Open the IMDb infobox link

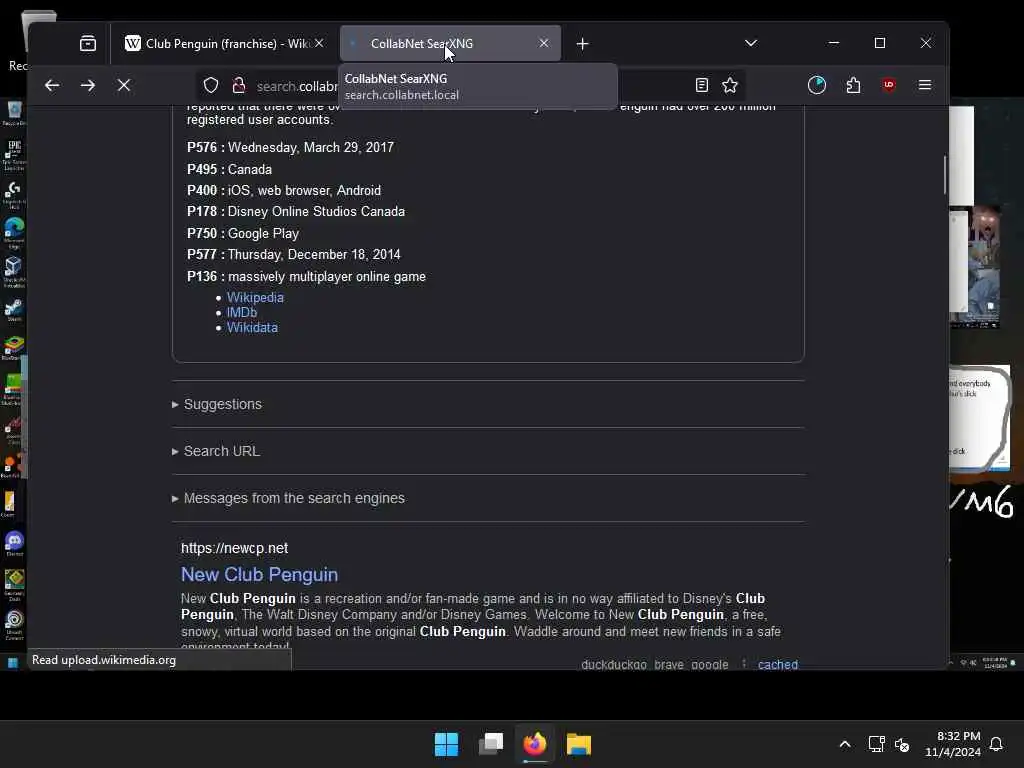242,312
